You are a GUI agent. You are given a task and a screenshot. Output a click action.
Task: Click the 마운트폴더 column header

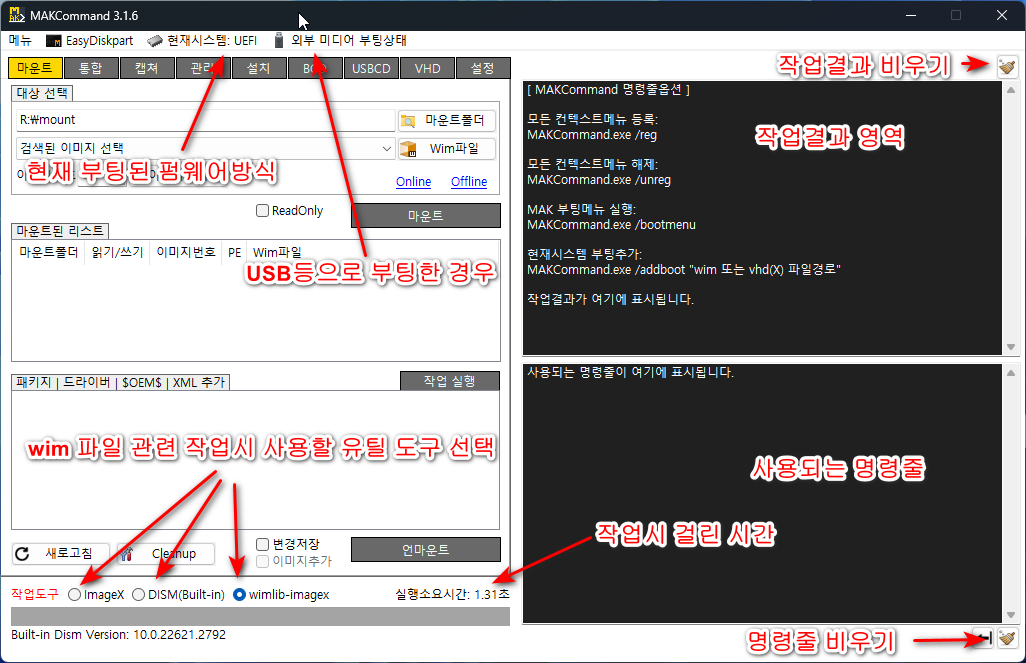pyautogui.click(x=49, y=253)
